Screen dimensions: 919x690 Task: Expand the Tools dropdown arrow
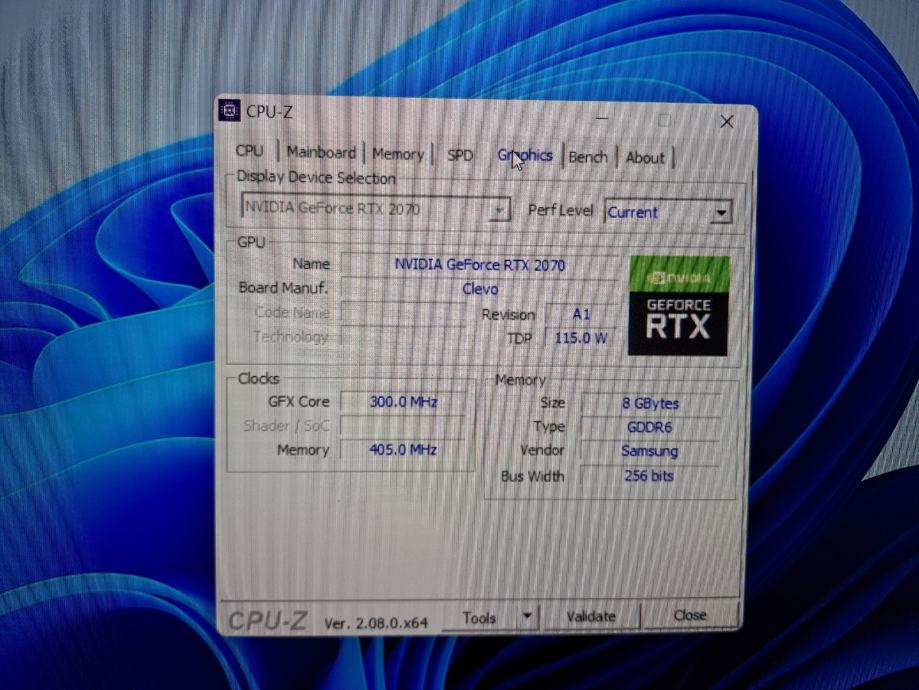click(x=527, y=616)
